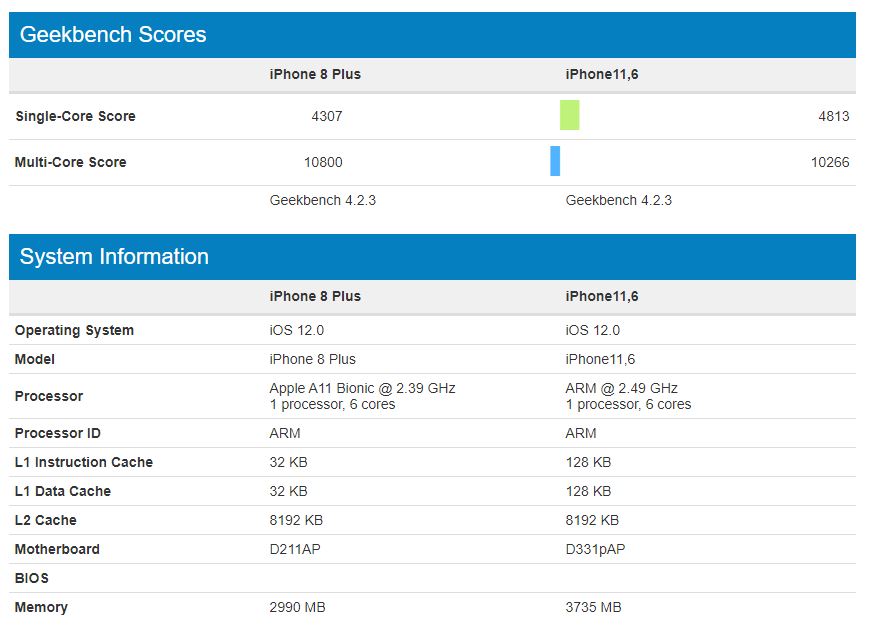Click L1 Instruction Cache value 128 KB
Image resolution: width=869 pixels, height=632 pixels.
click(x=588, y=462)
